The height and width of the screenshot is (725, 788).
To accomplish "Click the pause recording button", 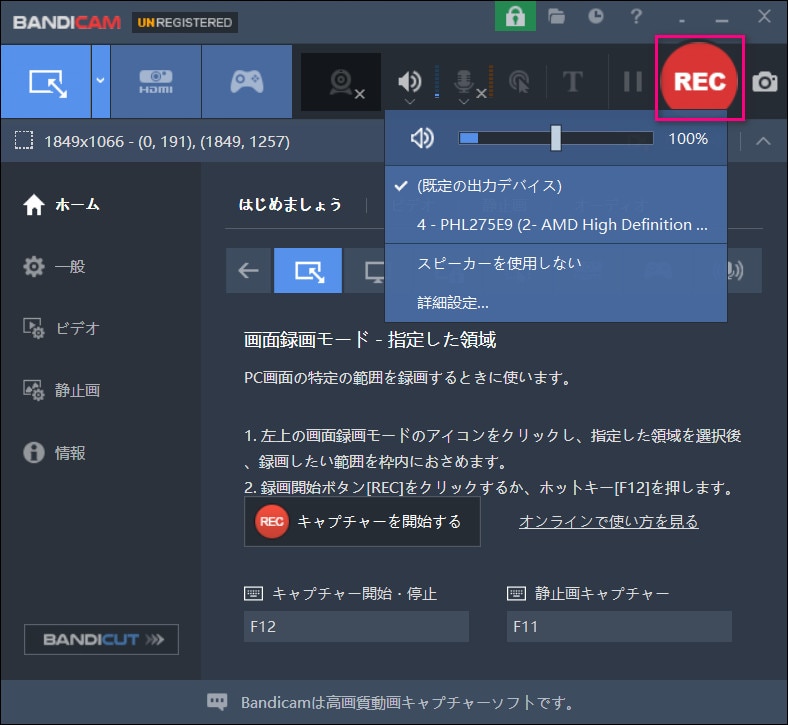I will point(633,81).
